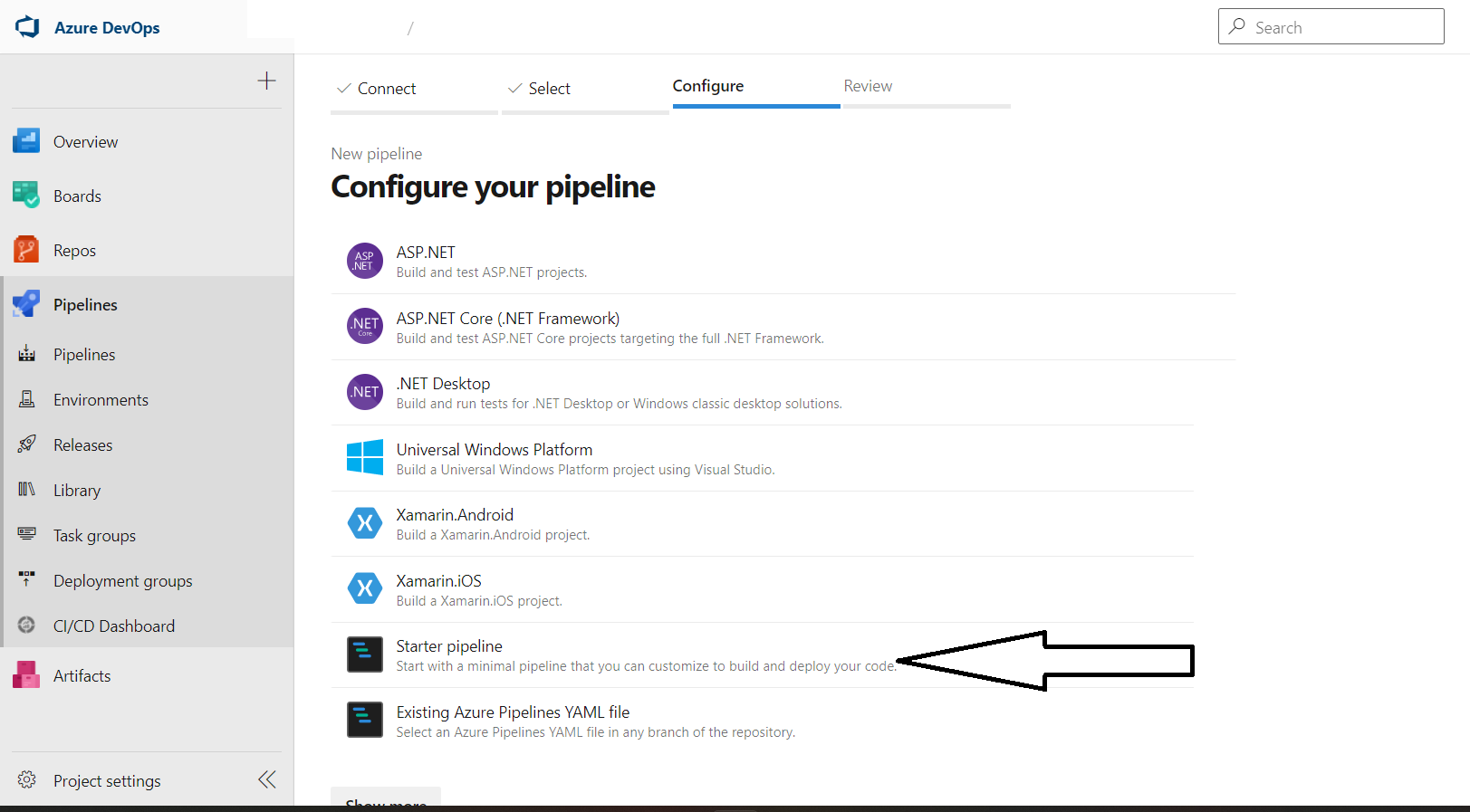Select the Xamarin.iOS template icon
1470x812 pixels.
(365, 588)
